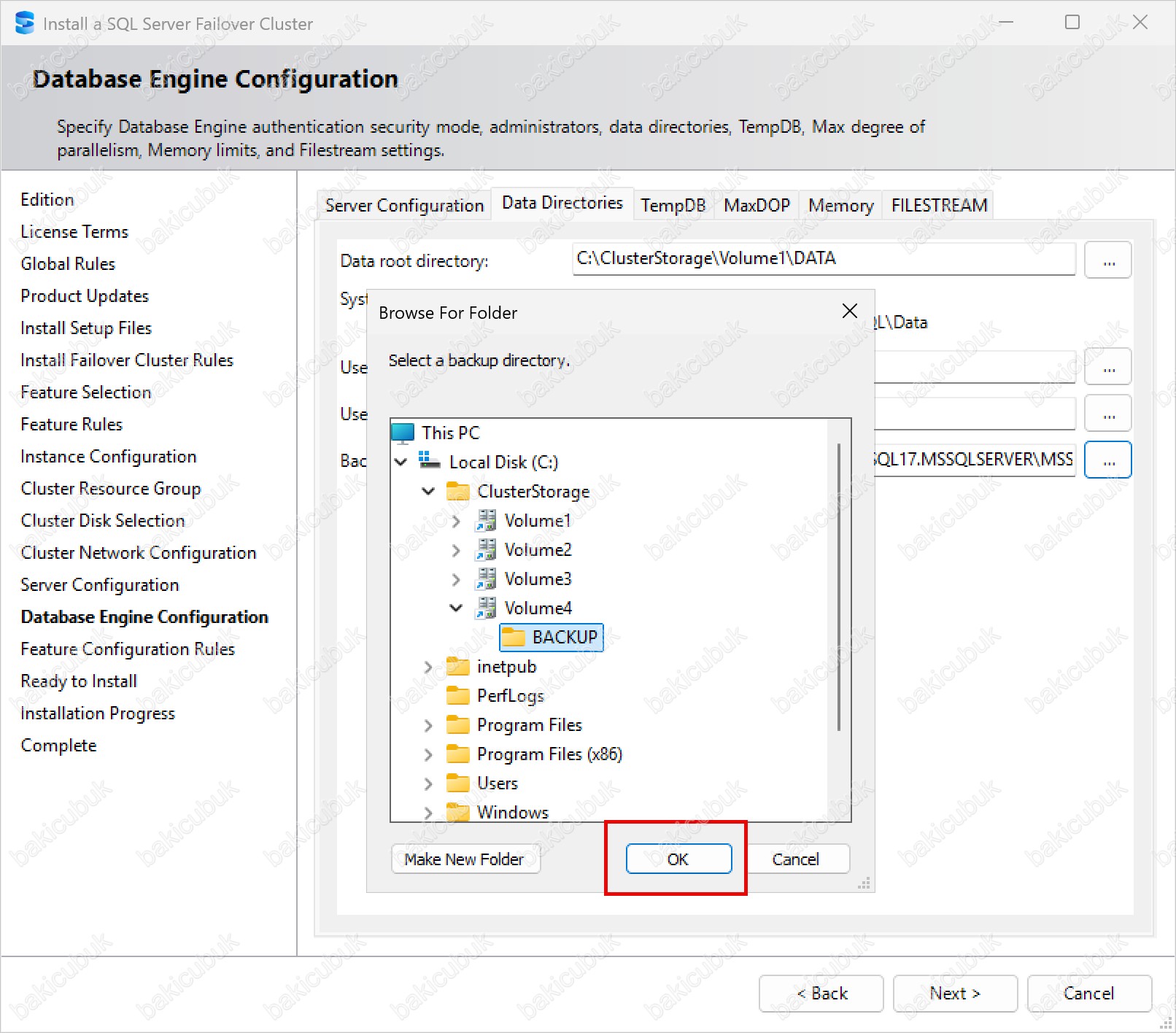Click the This PC computer icon
Screen dimensions: 1176x1033
(403, 433)
